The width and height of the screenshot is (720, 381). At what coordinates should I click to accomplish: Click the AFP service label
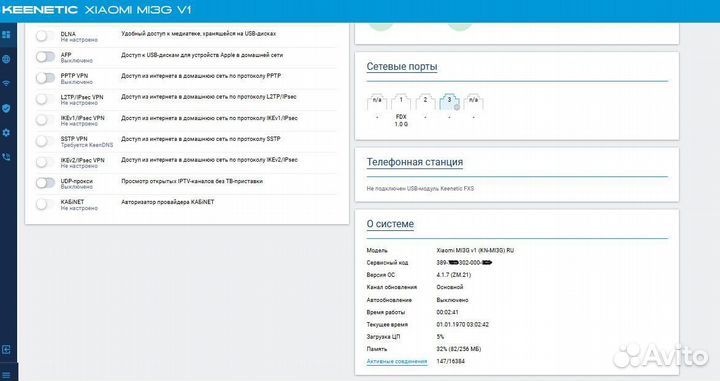66,55
